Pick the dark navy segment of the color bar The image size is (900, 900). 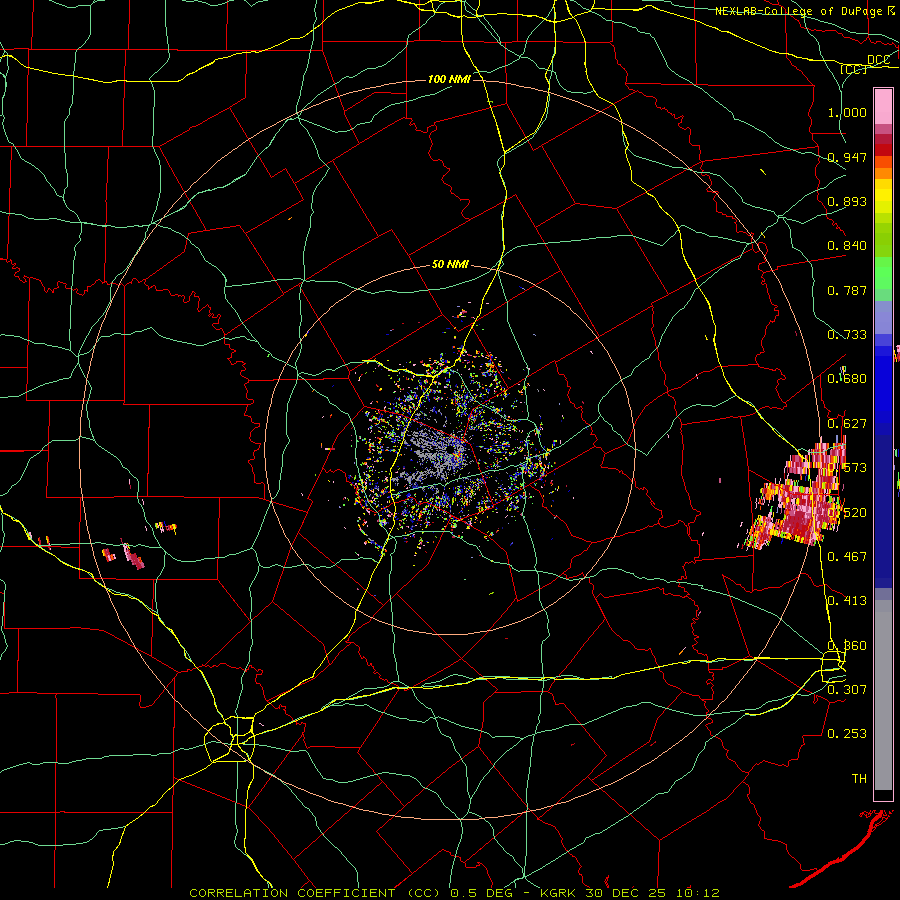pyautogui.click(x=883, y=511)
